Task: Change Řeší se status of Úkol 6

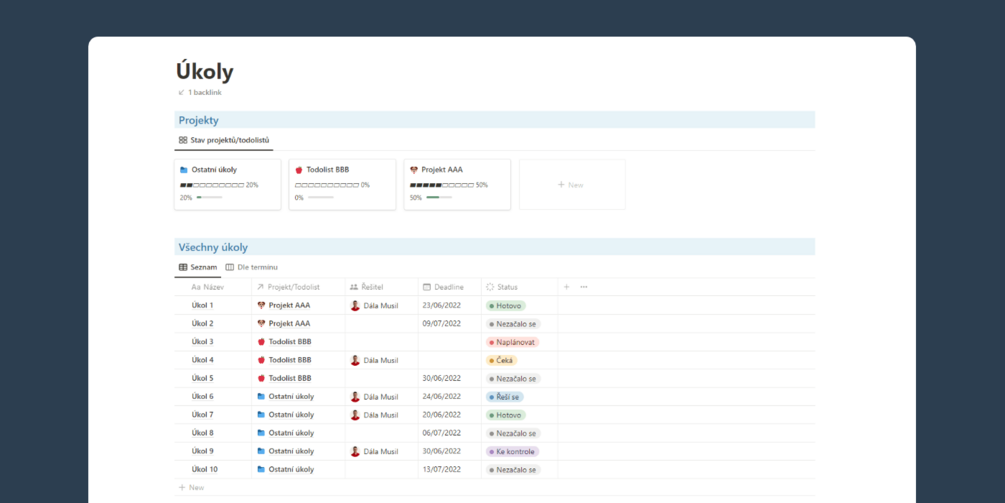Action: point(504,397)
